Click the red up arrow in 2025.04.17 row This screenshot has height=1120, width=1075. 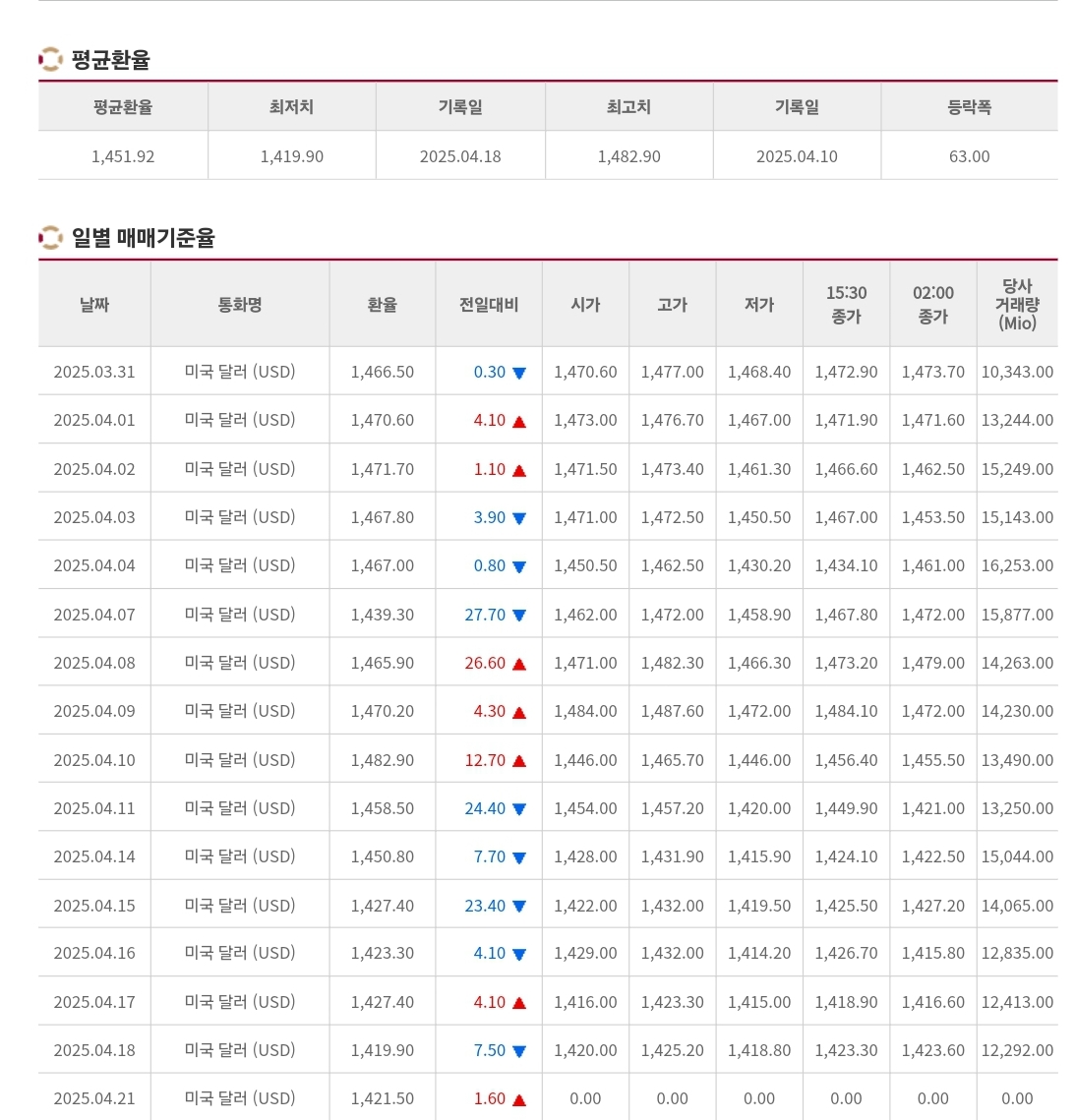point(519,1004)
